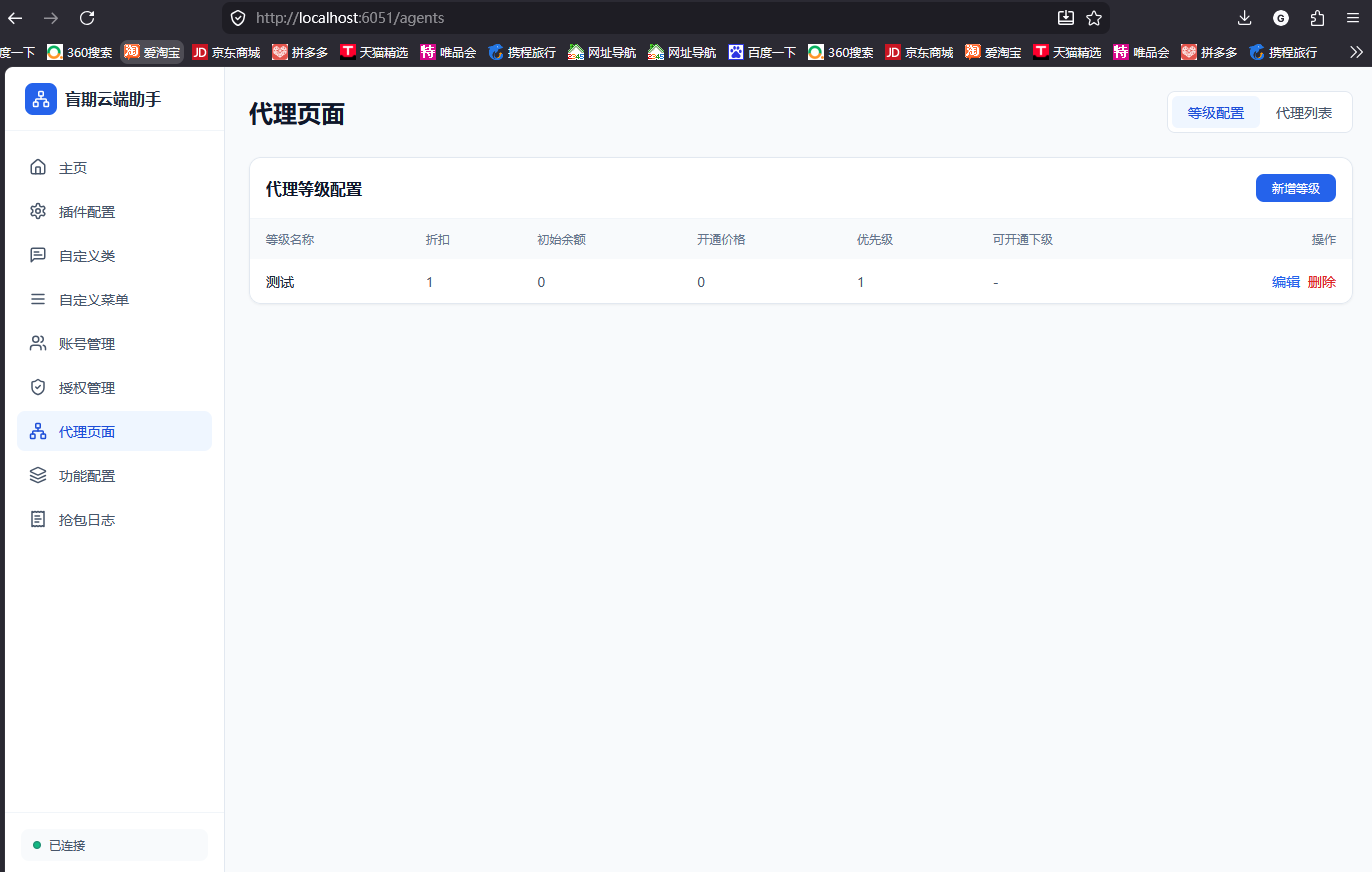Click the 盲期云端助手 blue logo icon
The image size is (1372, 872).
[41, 99]
